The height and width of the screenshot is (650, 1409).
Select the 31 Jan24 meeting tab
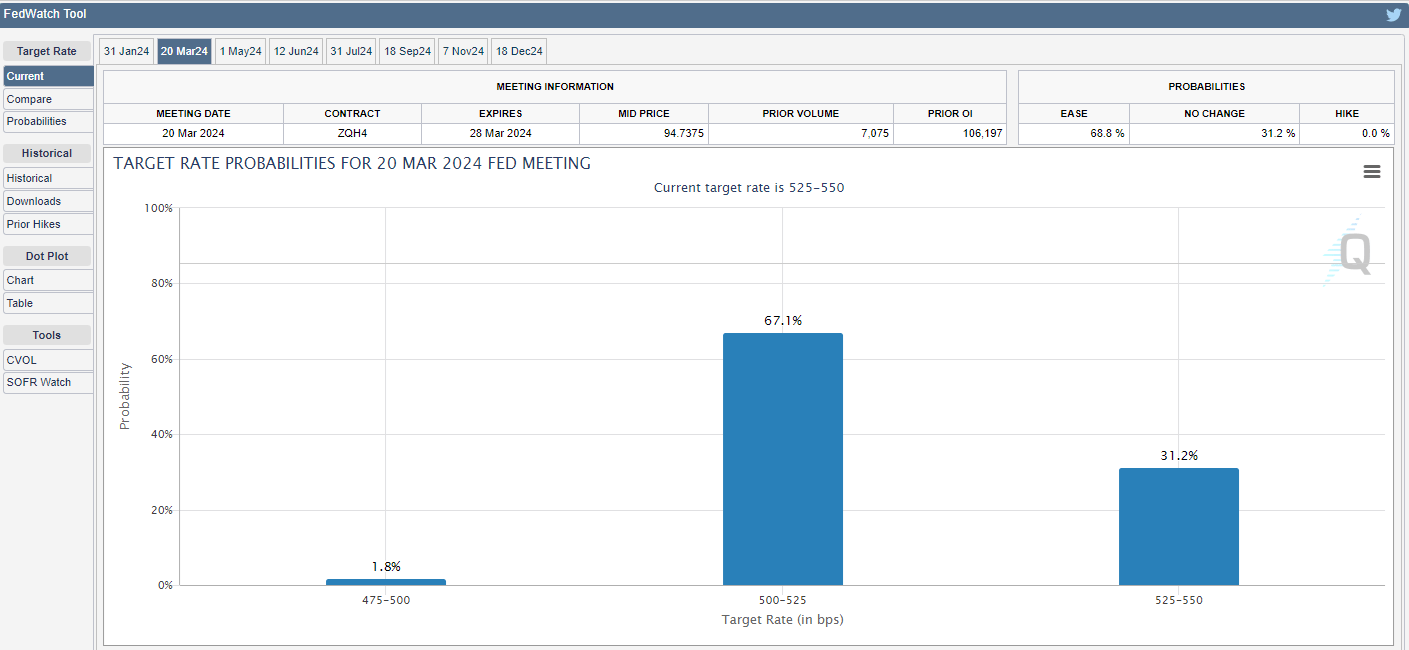(126, 51)
